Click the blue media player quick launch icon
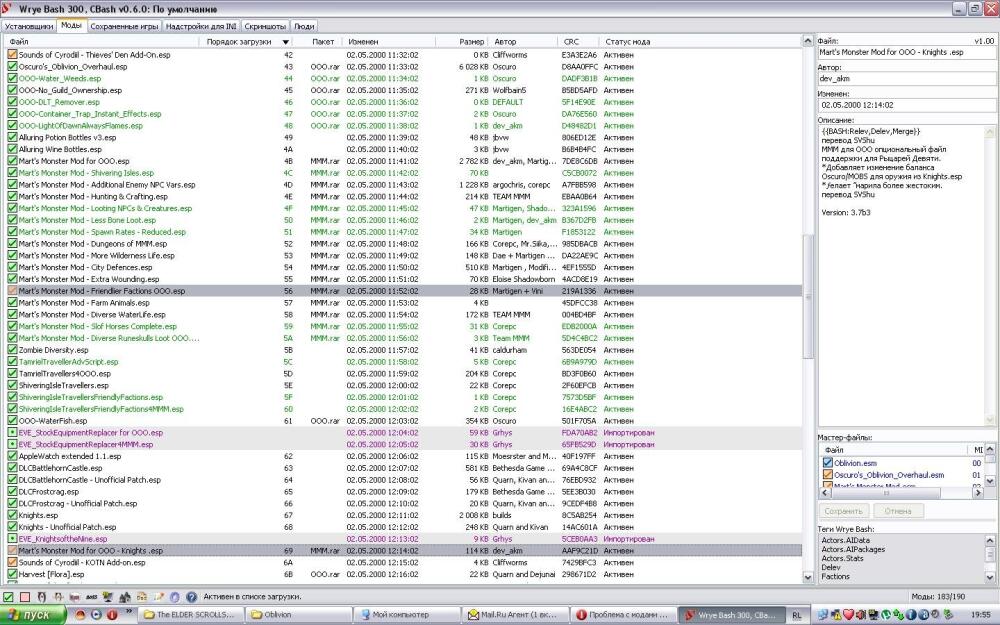Screen dimensions: 1000x625 pos(96,615)
